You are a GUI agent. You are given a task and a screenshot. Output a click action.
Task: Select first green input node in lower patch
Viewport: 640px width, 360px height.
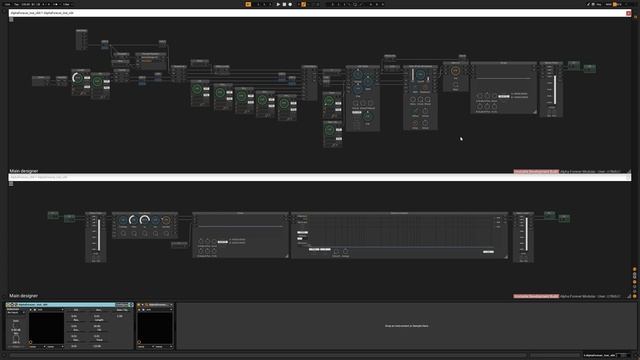pyautogui.click(x=53, y=215)
